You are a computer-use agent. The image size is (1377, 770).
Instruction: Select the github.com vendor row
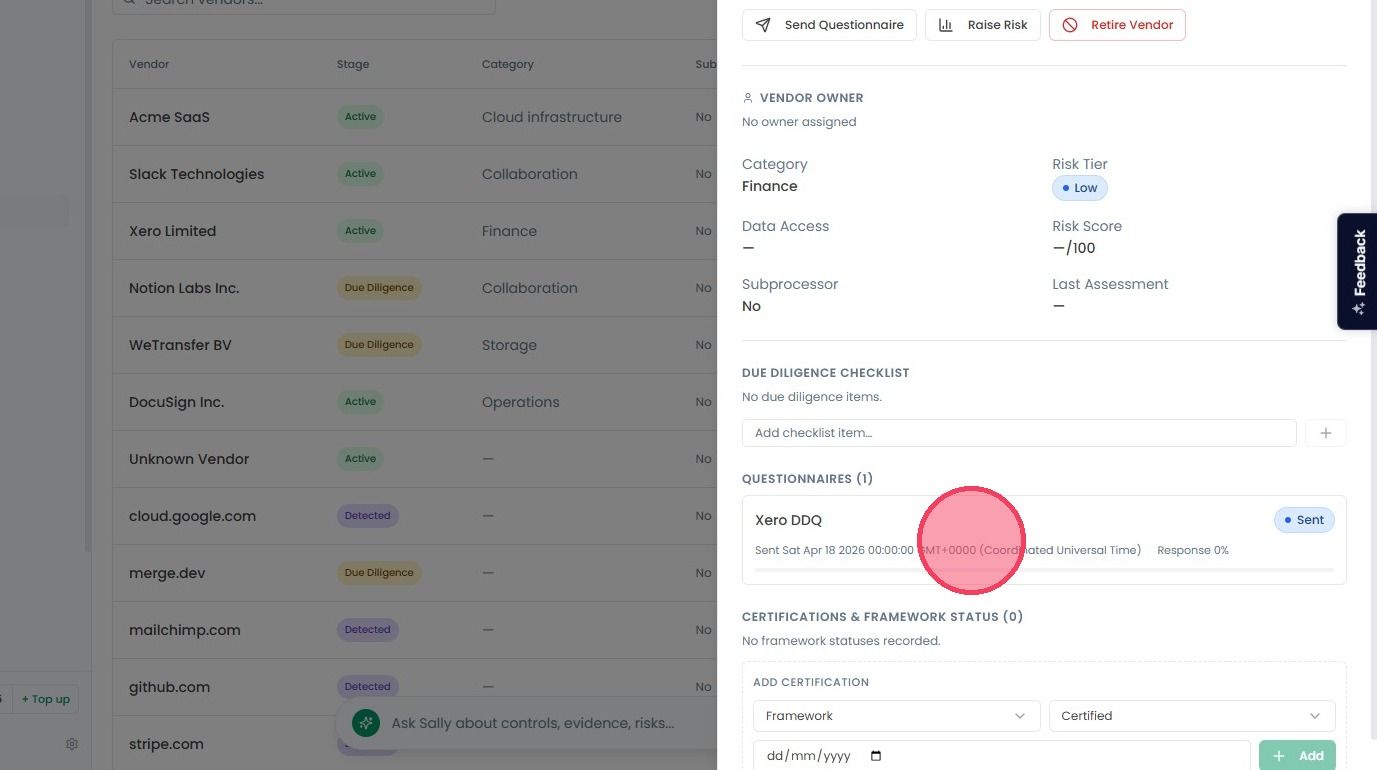[x=415, y=687]
